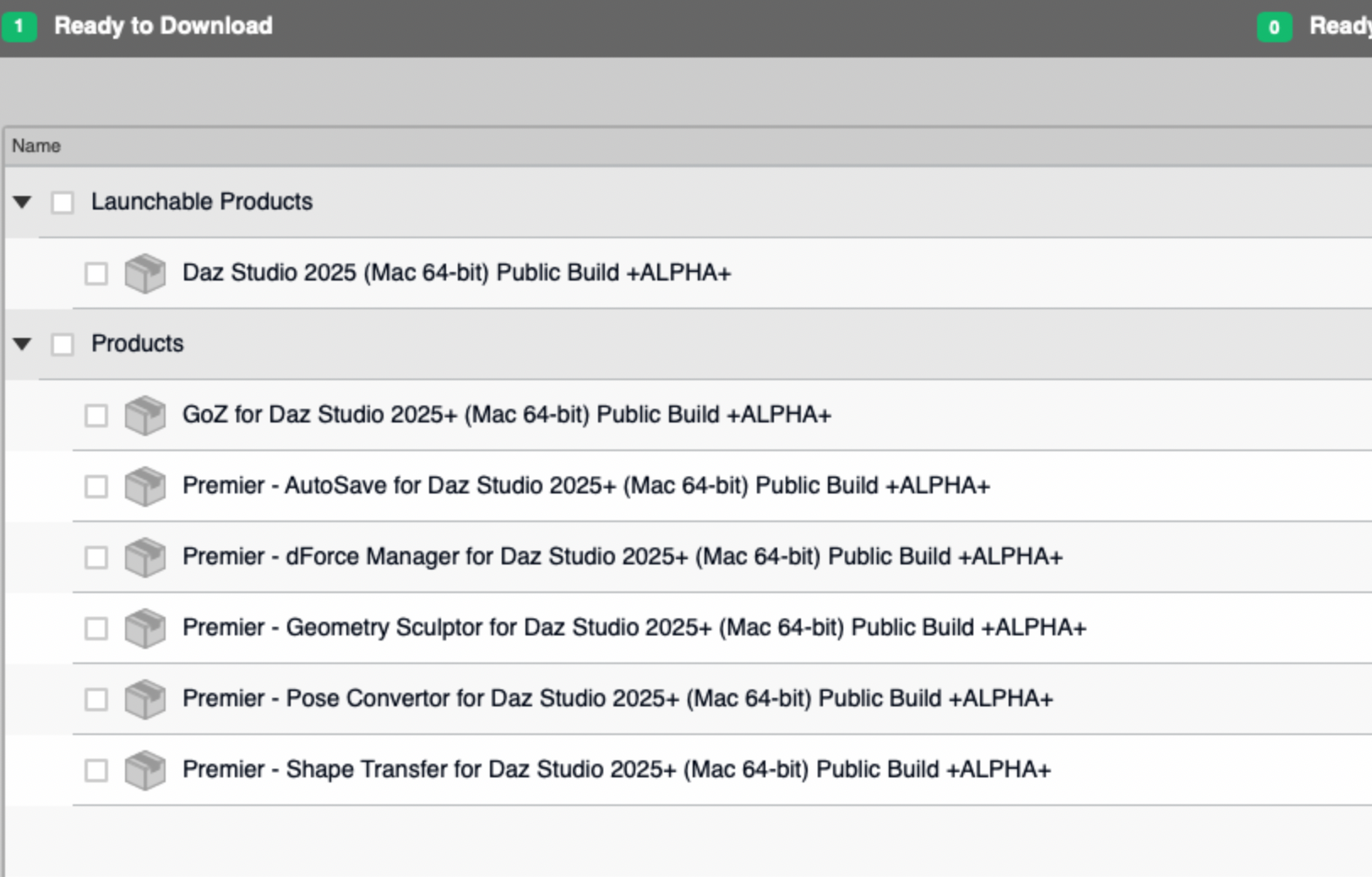Check the Products group checkbox
The height and width of the screenshot is (877, 1372).
(x=63, y=345)
